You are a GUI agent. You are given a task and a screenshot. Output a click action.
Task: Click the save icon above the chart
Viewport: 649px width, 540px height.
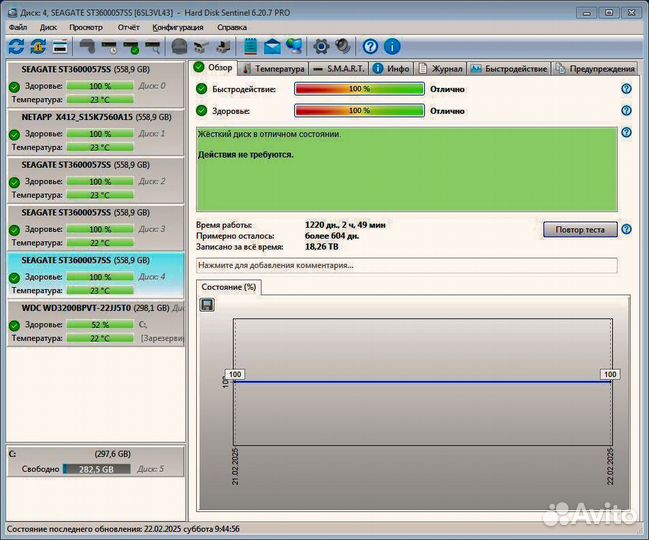[x=207, y=304]
